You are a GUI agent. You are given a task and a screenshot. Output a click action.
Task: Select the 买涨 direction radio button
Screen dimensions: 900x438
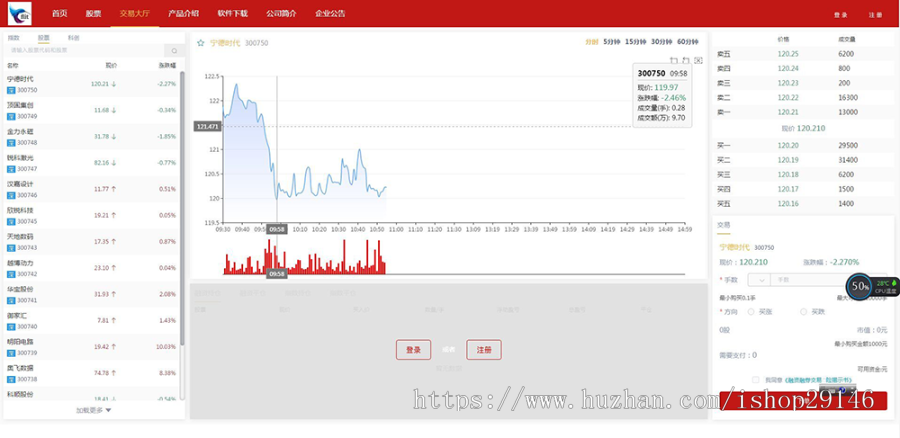pos(751,312)
